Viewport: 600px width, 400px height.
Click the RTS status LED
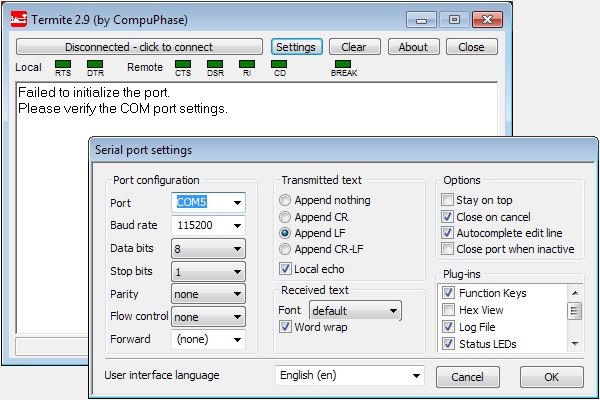coord(63,64)
